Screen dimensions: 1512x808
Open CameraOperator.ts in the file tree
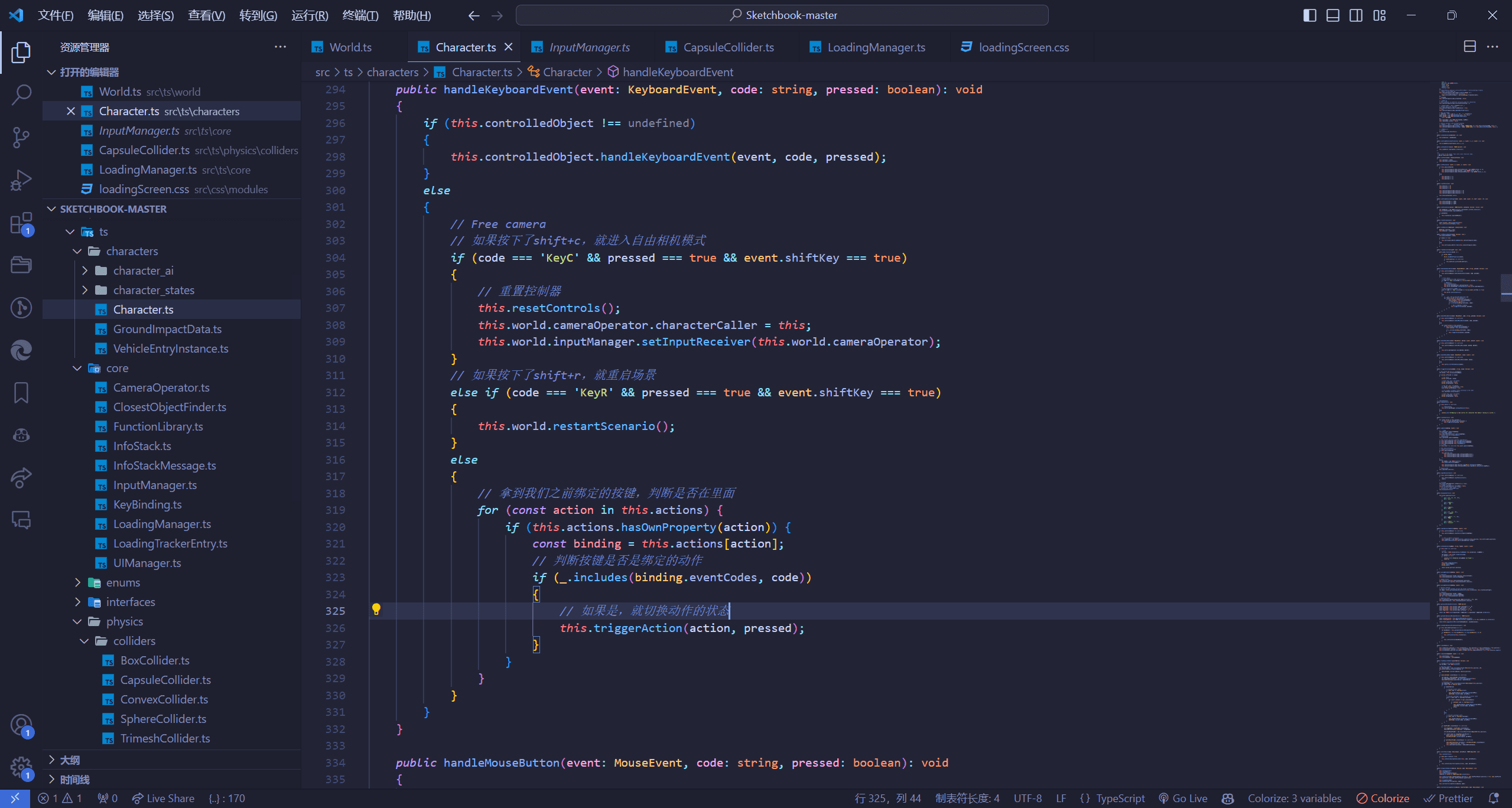(161, 387)
